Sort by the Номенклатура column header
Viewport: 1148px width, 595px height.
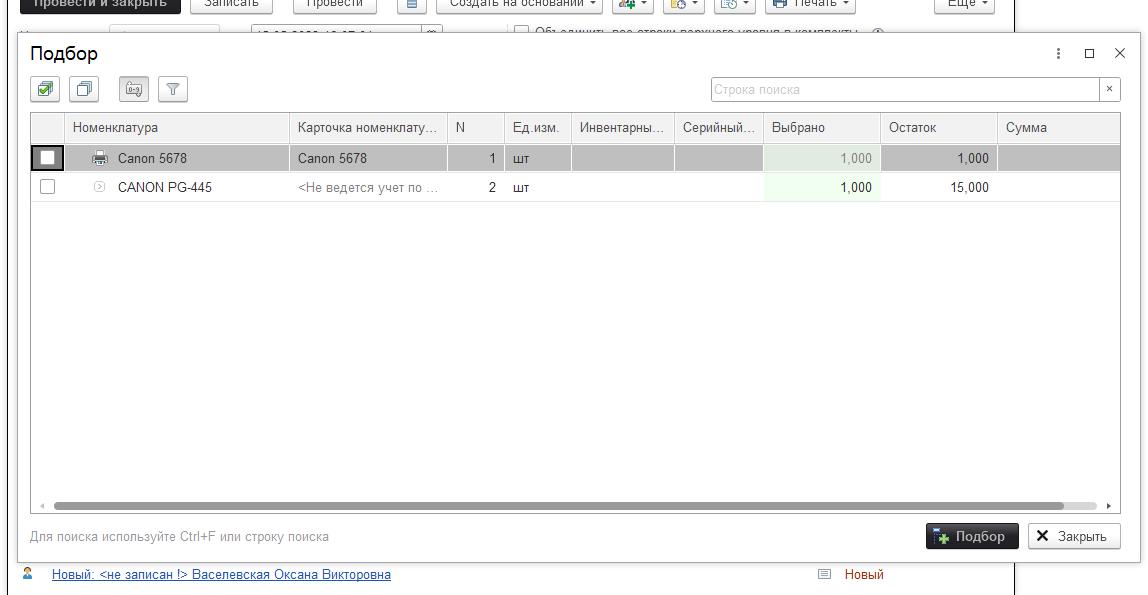177,128
